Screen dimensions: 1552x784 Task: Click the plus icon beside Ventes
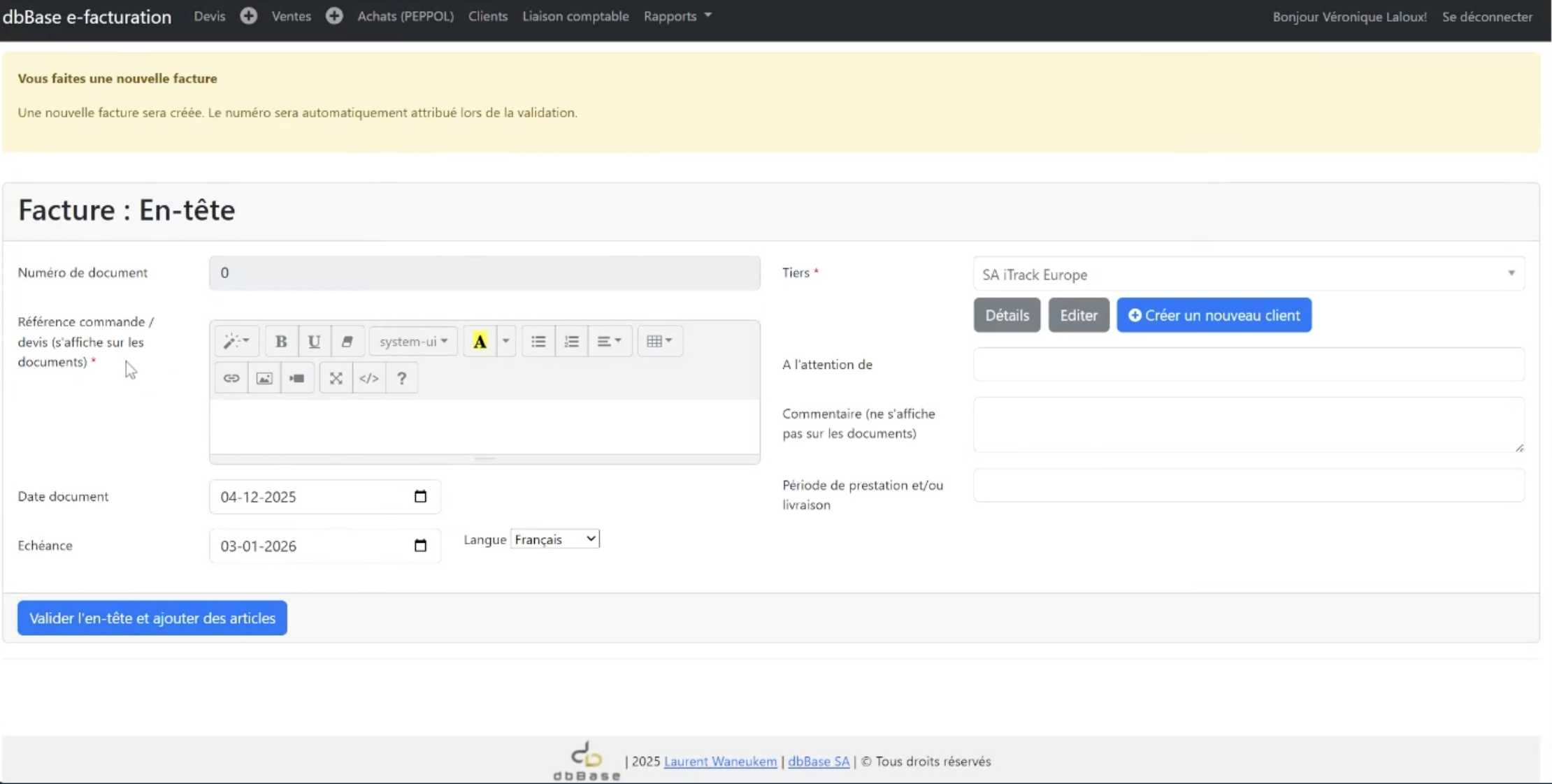tap(334, 15)
